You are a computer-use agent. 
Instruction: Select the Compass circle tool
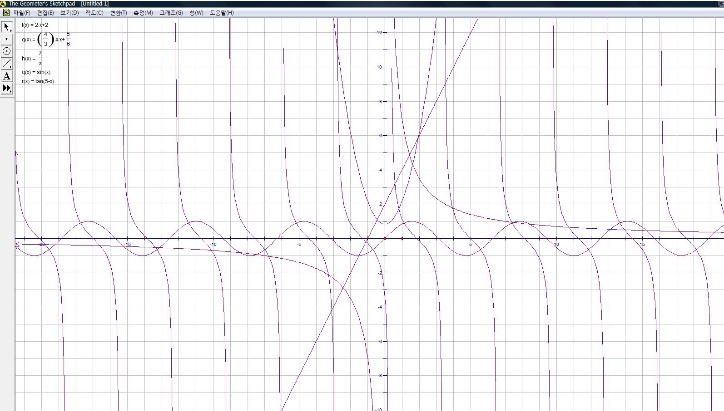pyautogui.click(x=6, y=51)
